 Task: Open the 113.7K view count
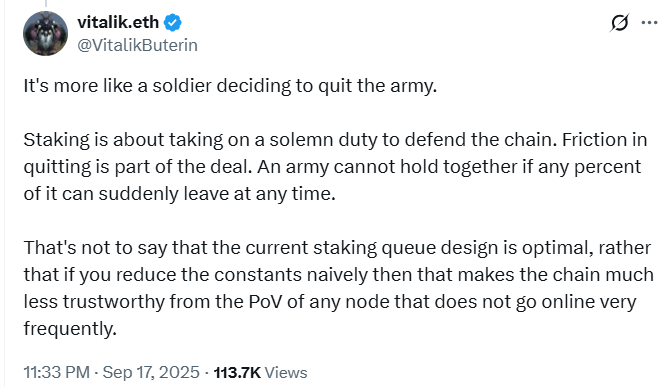237,373
